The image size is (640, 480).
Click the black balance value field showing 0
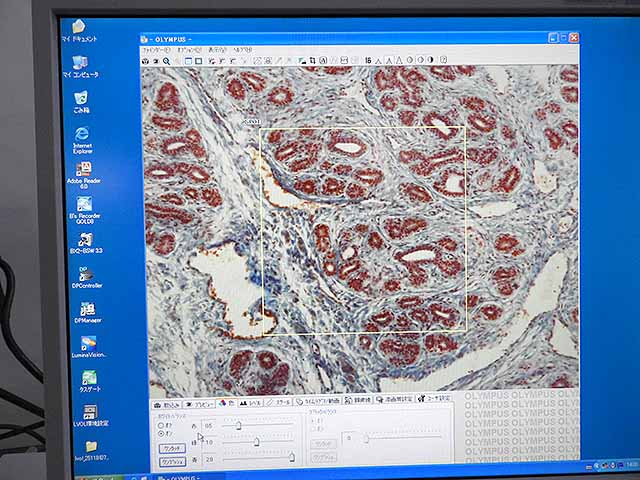(349, 438)
